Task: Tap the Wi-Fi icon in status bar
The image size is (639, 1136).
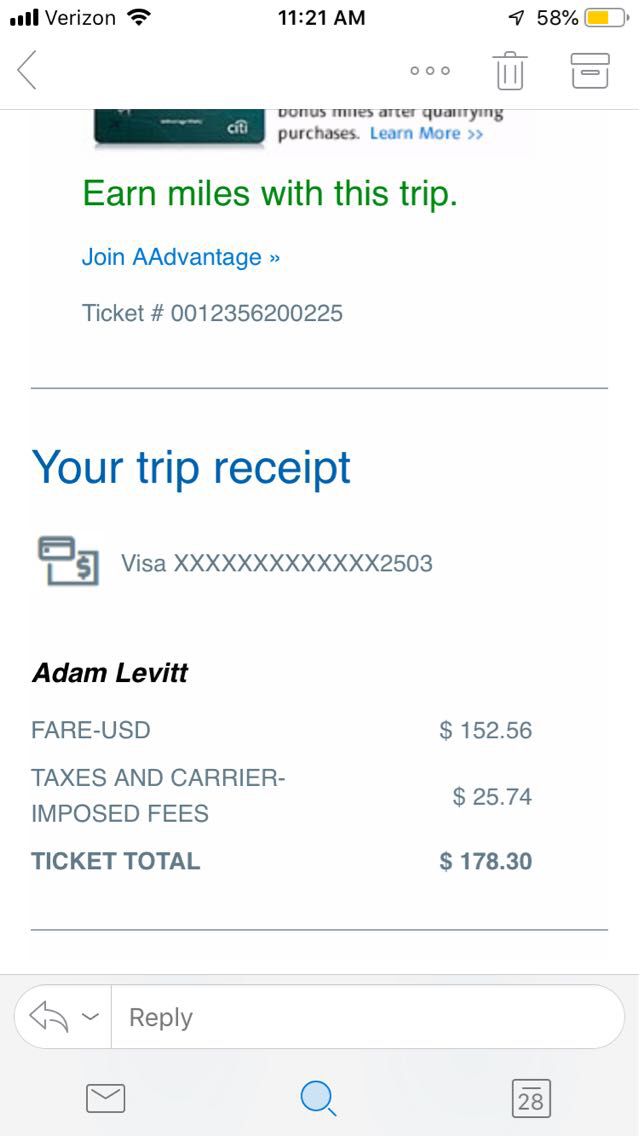Action: (140, 18)
